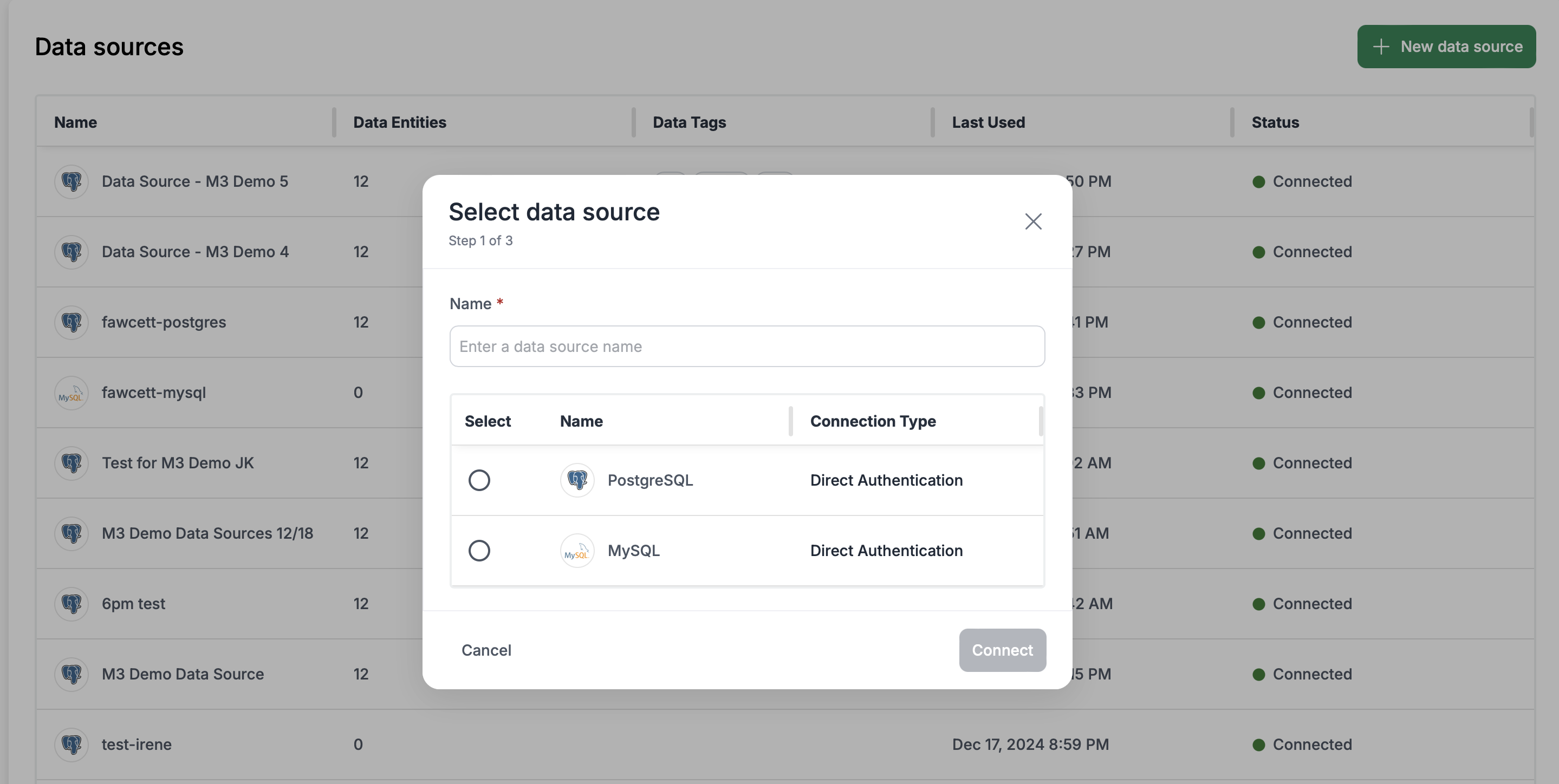Close the Select data source dialog
This screenshot has height=784, width=1559.
click(1033, 221)
